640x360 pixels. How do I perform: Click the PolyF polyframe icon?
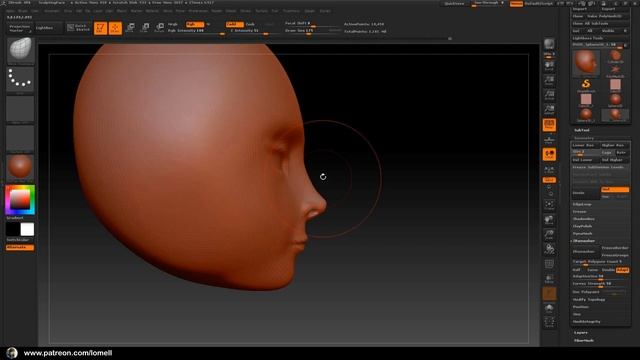549,264
